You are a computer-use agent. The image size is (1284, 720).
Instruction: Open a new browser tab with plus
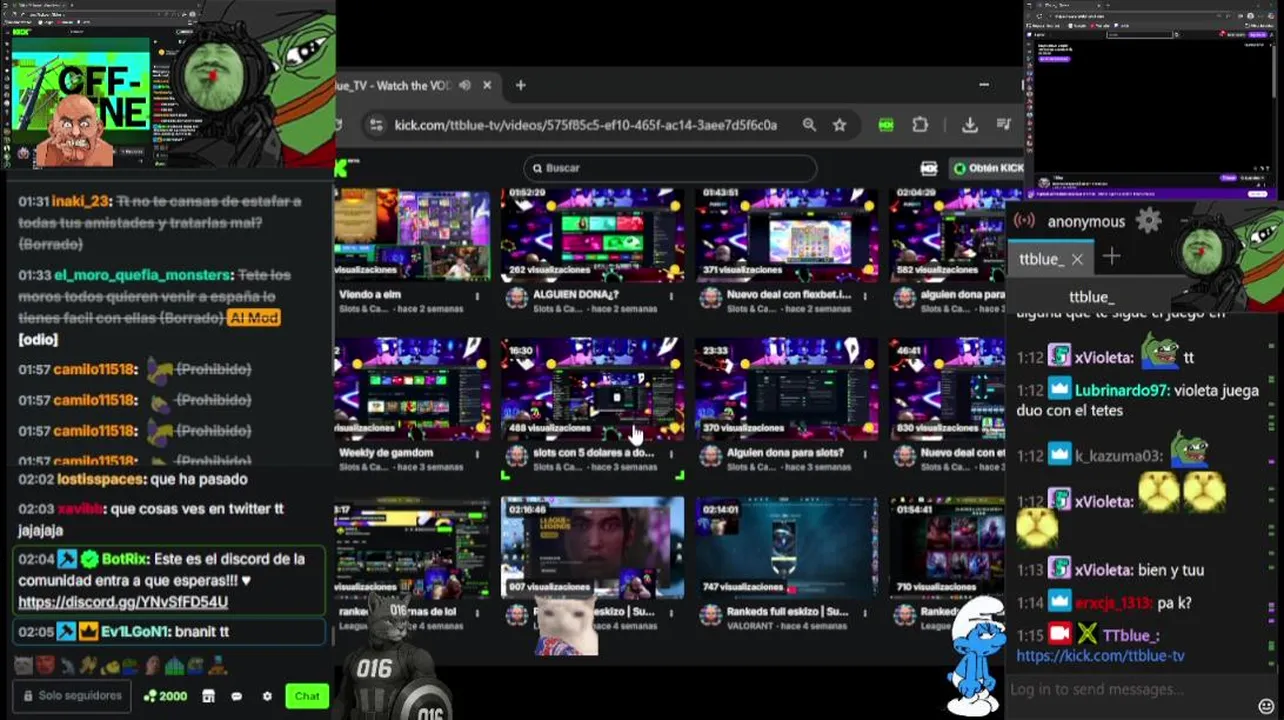coord(520,86)
